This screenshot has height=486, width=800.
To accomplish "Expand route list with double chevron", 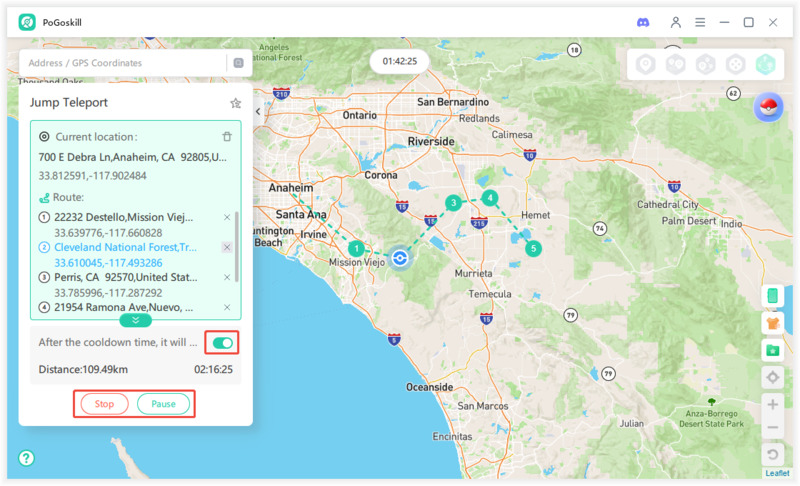I will click(x=135, y=320).
